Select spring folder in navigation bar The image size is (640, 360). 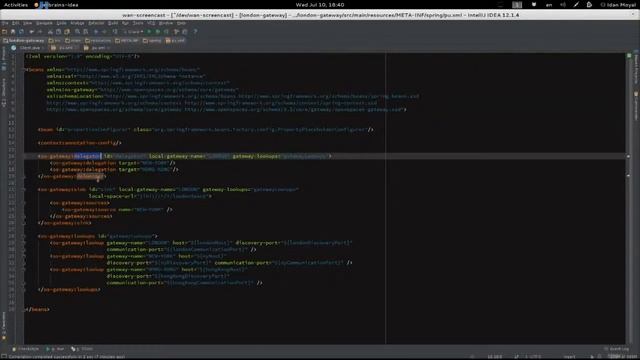click(x=152, y=41)
